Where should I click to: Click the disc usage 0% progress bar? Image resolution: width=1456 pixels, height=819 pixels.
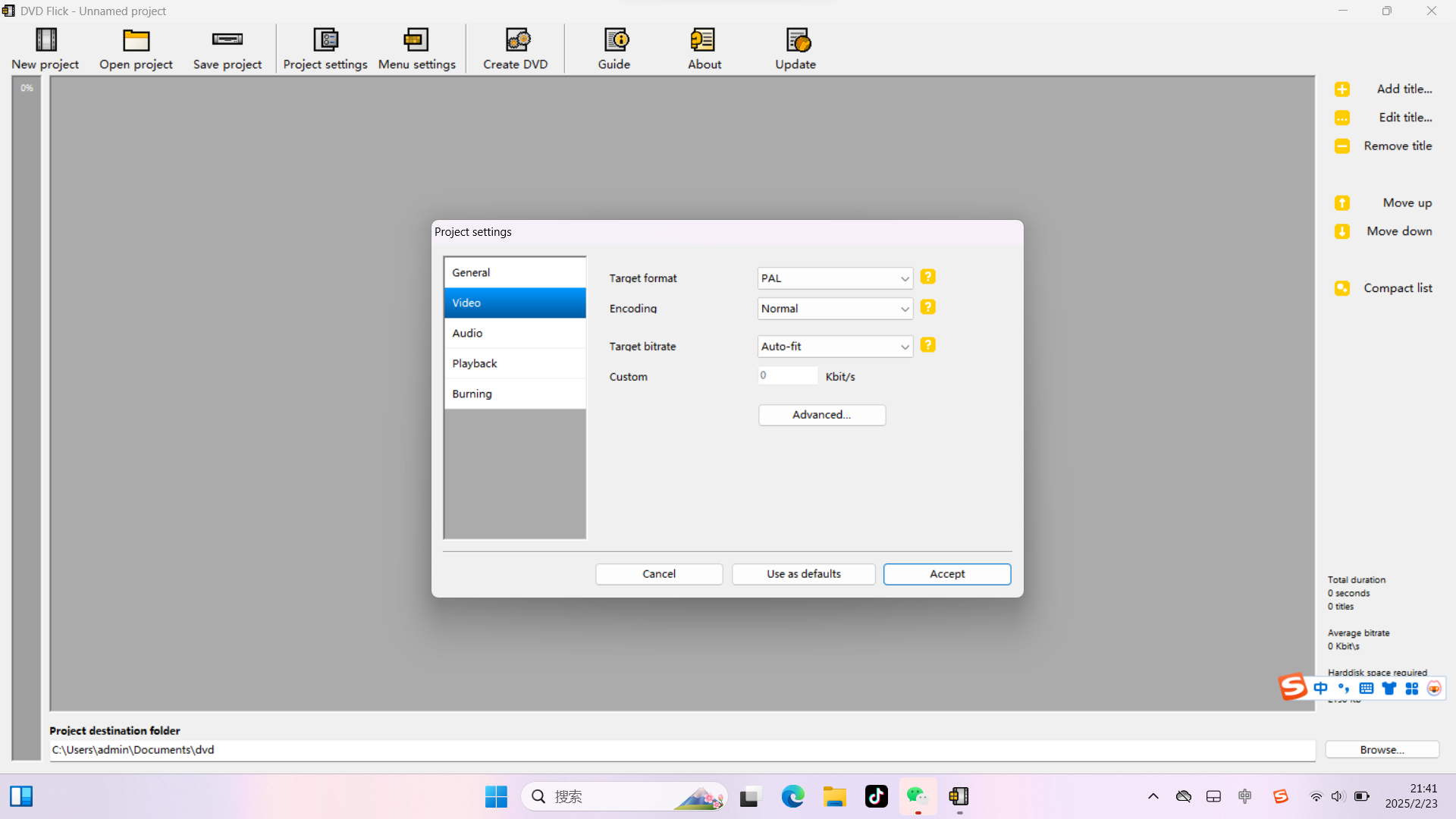point(27,419)
